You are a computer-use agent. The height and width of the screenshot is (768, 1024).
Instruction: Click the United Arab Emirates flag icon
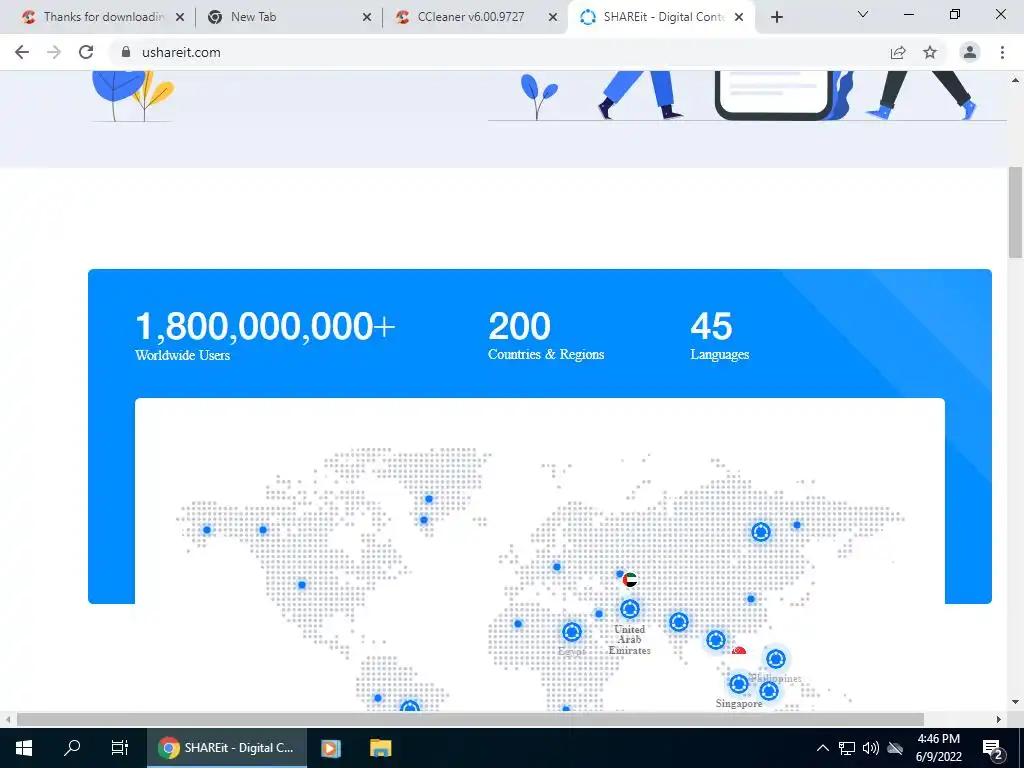pyautogui.click(x=630, y=579)
